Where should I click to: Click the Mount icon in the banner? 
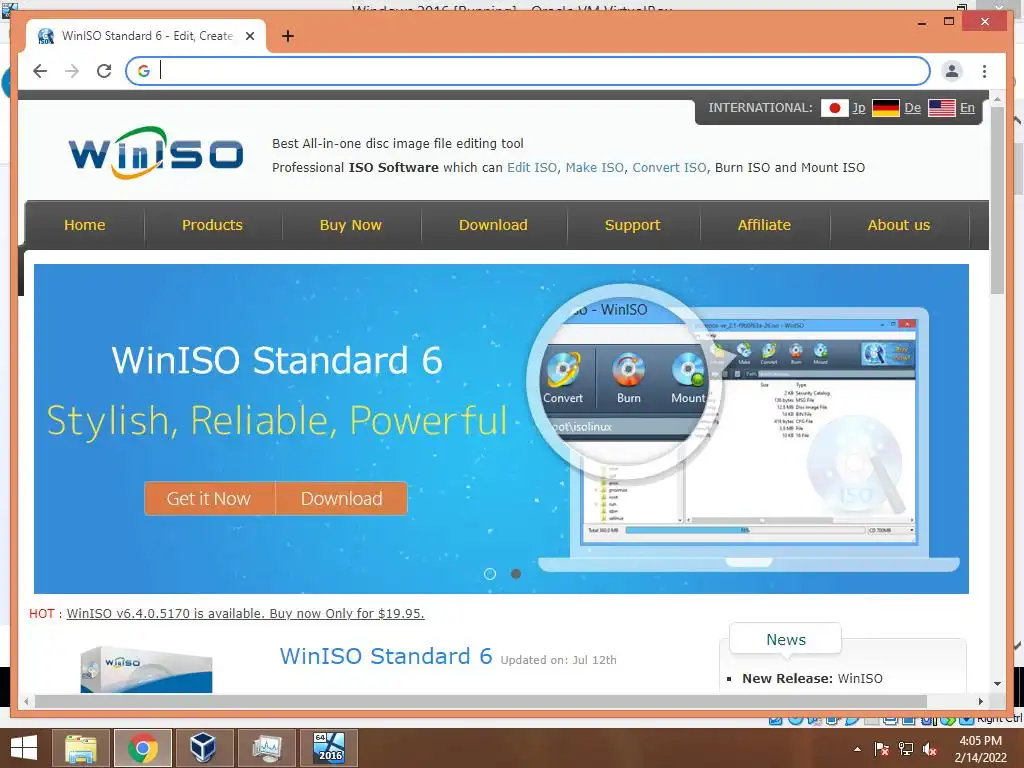688,377
